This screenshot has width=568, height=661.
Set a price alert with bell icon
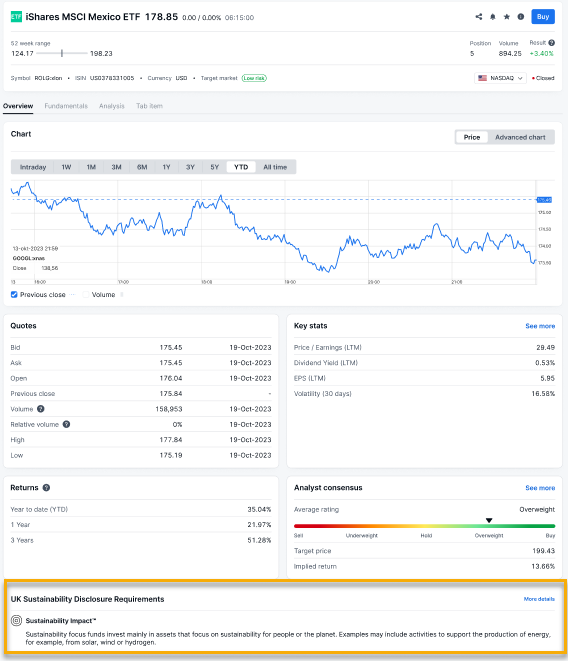[493, 17]
